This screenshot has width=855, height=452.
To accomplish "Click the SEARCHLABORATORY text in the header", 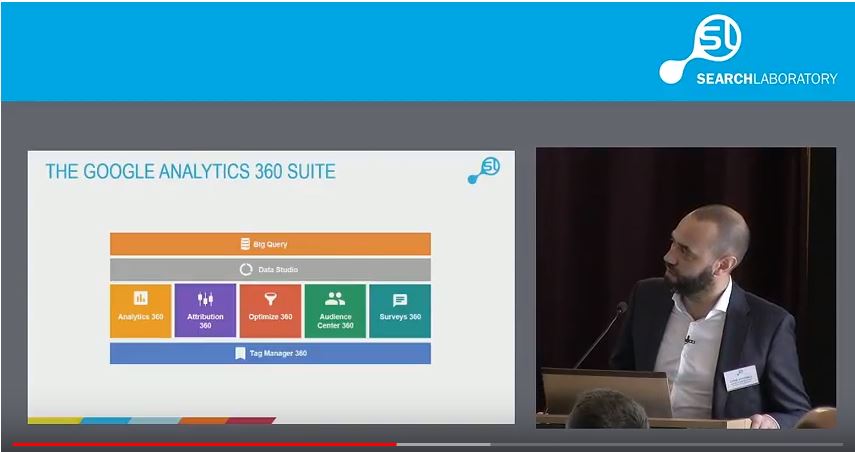I will click(x=767, y=79).
